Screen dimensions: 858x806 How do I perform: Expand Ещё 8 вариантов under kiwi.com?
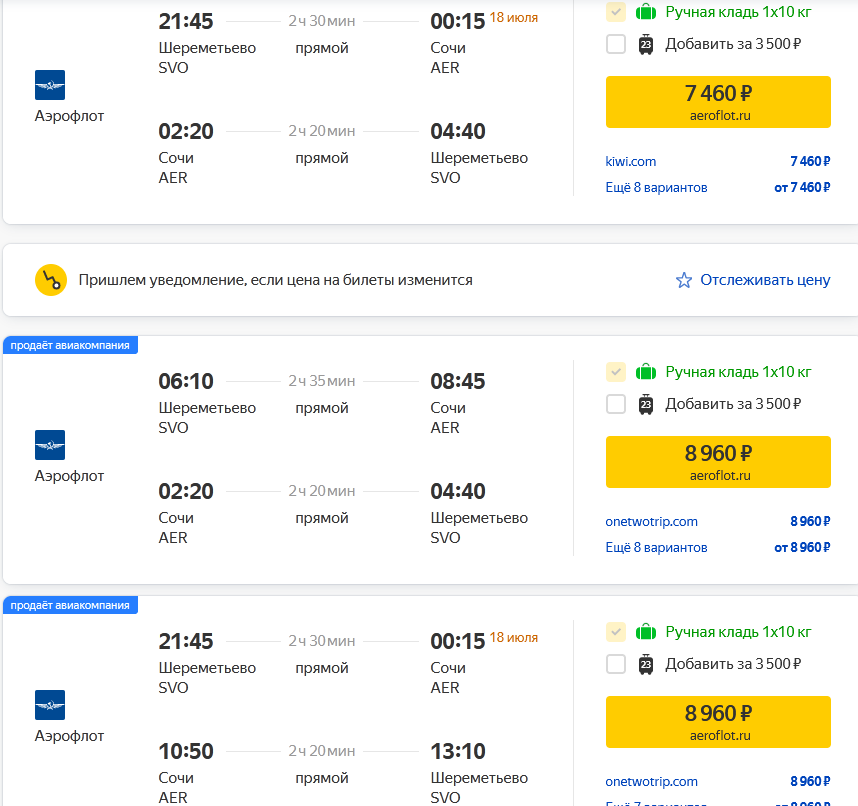click(x=656, y=187)
